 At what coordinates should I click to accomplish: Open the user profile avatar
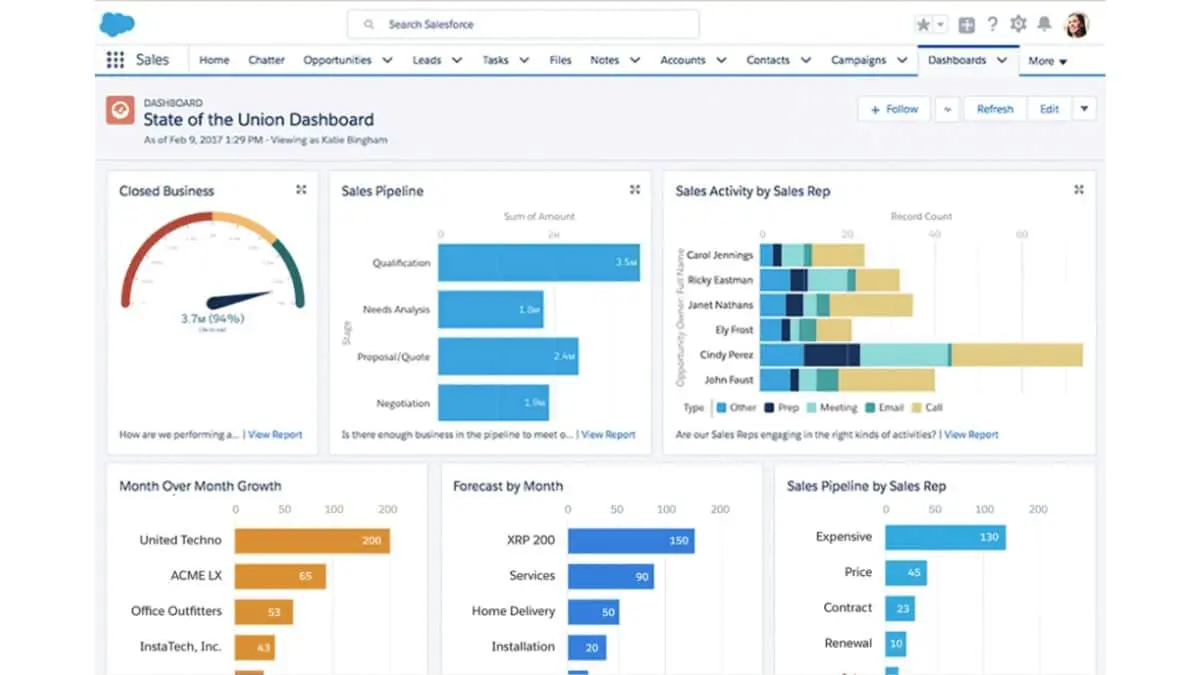pos(1076,24)
